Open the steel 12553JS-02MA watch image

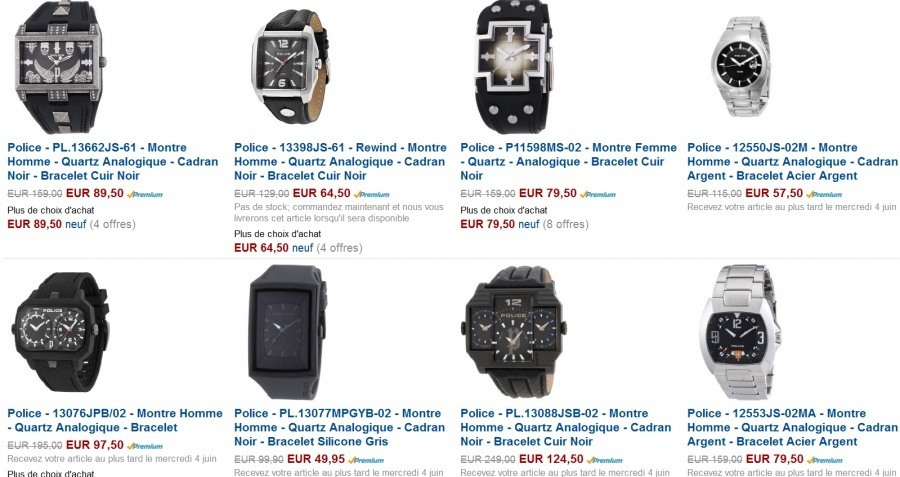click(x=740, y=332)
